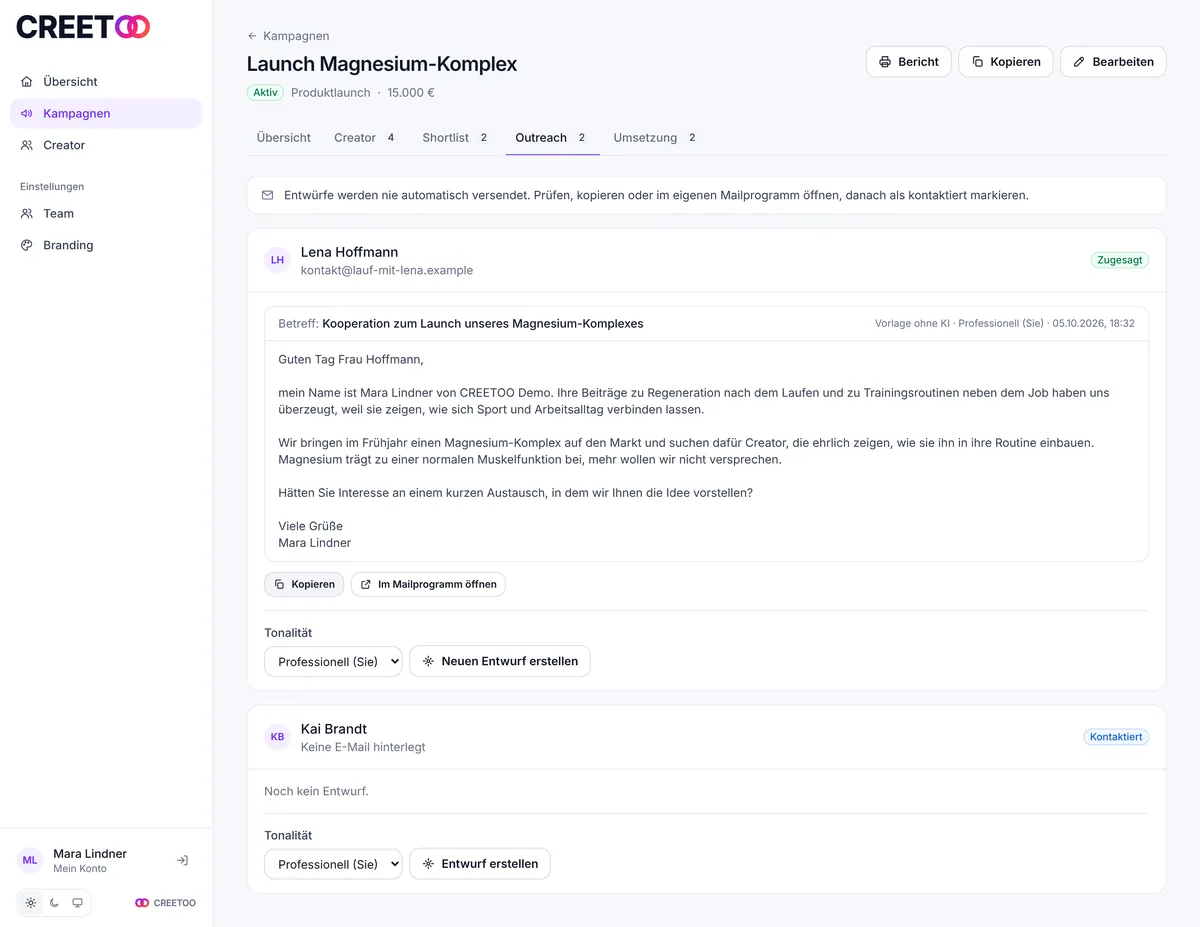Viewport: 1200px width, 927px height.
Task: Click the Produktlaunch label
Action: tap(330, 93)
